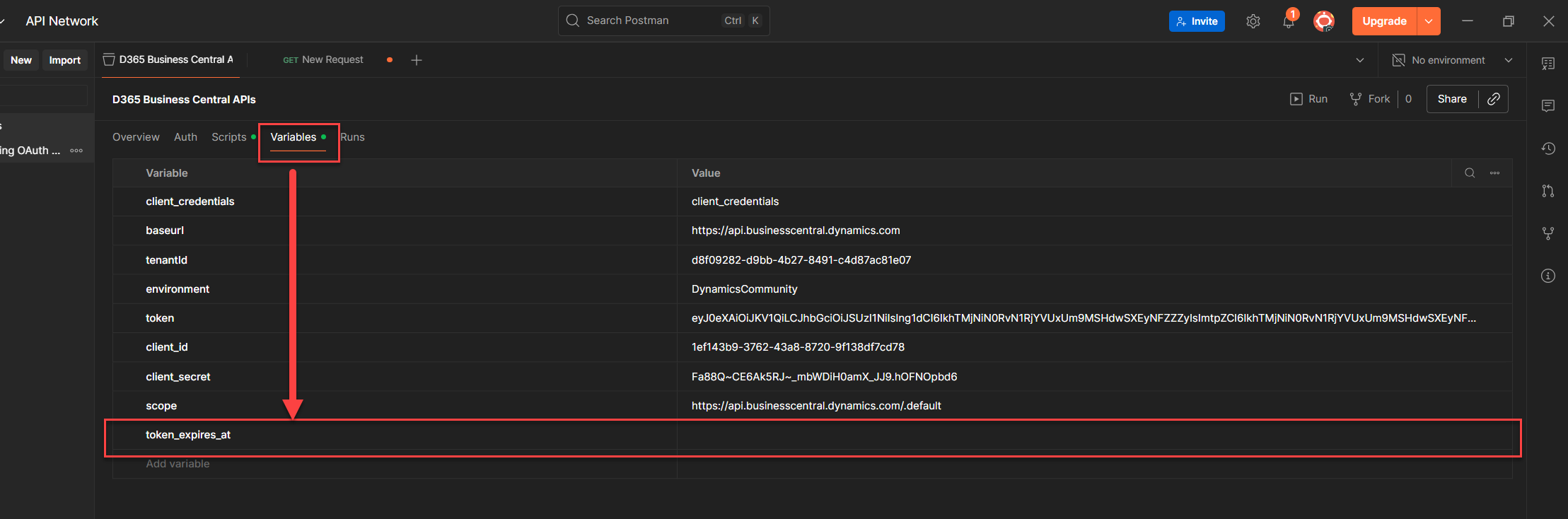Select the scope variable name

161,406
